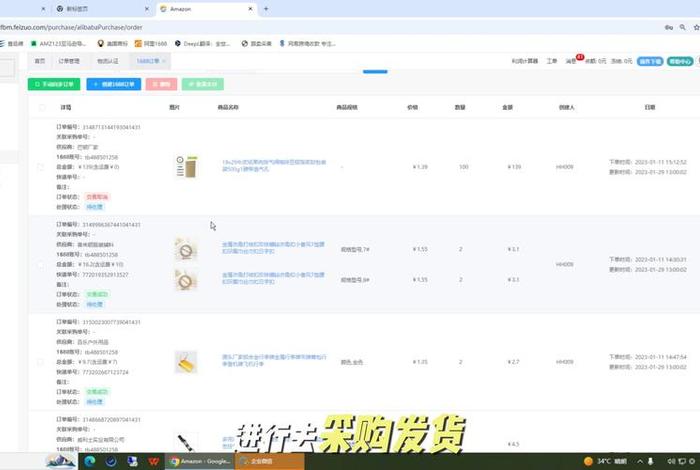Open the Alibaba 1688 bookmark
Image resolution: width=700 pixels, height=470 pixels.
click(x=151, y=44)
